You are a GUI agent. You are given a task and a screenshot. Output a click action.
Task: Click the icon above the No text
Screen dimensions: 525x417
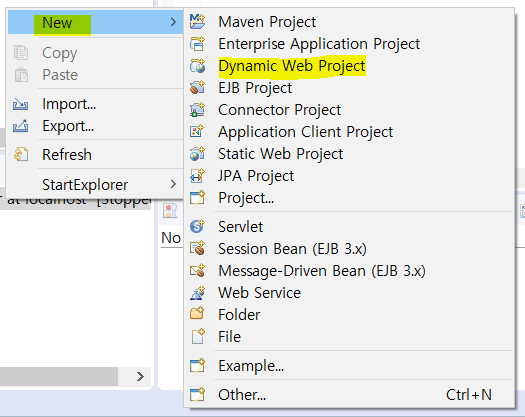(170, 211)
